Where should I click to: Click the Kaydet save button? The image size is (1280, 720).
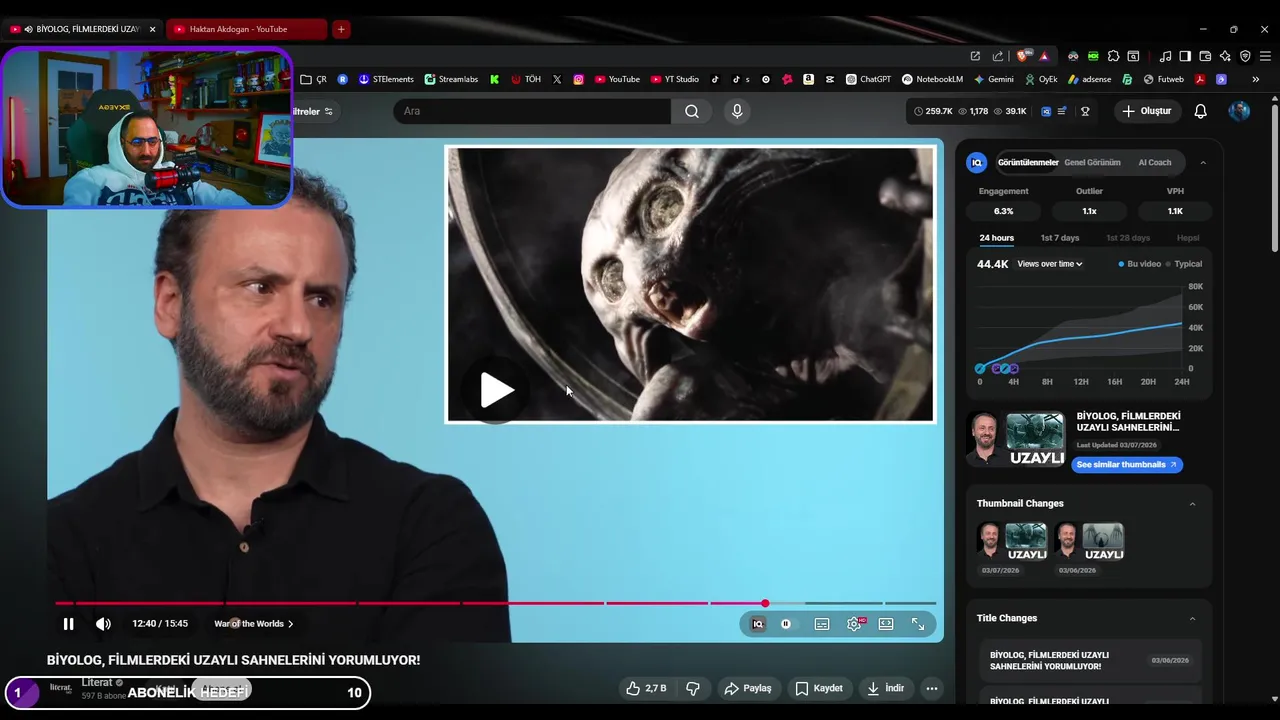819,688
